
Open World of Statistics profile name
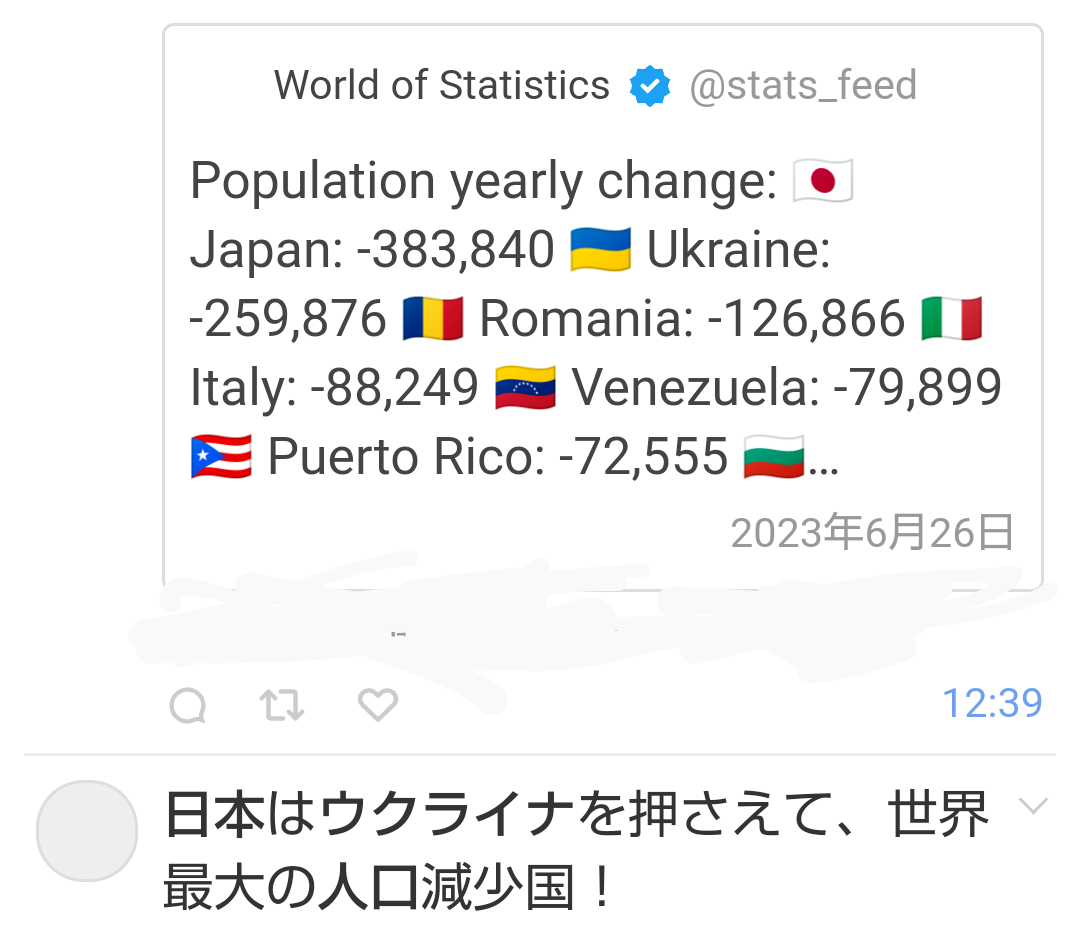click(x=442, y=85)
